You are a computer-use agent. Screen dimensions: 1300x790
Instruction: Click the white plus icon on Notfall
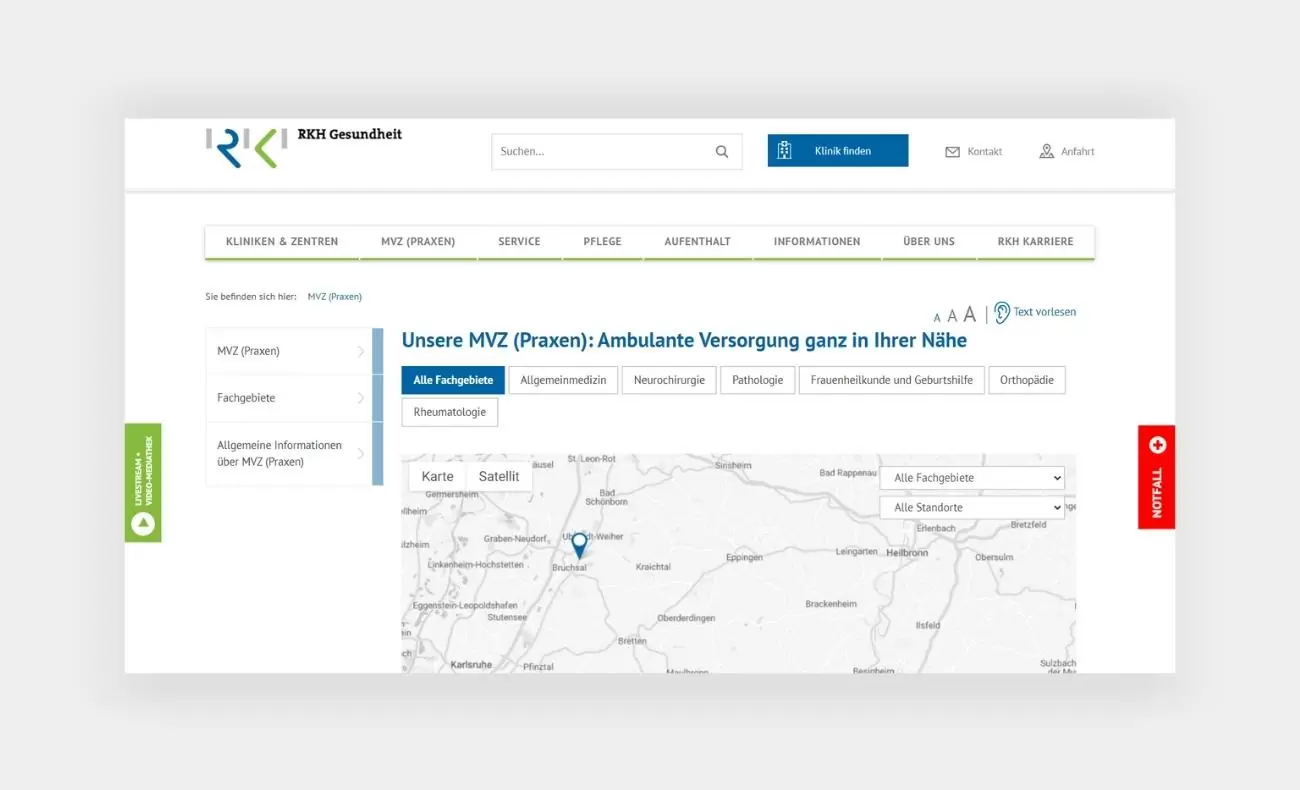[1157, 445]
